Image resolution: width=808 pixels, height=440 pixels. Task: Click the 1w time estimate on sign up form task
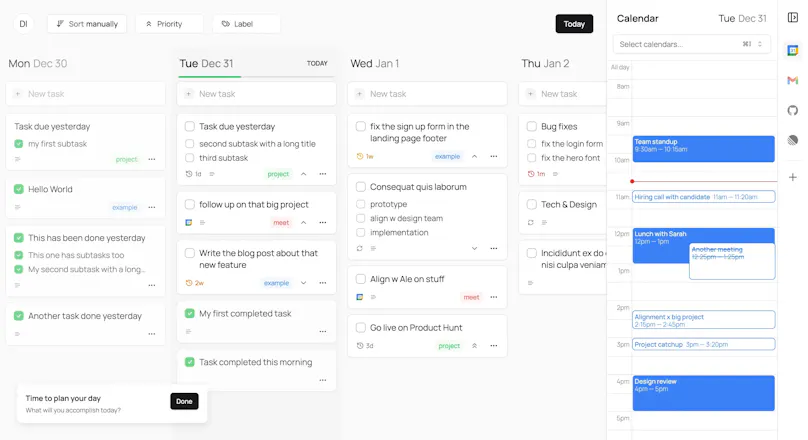point(365,156)
